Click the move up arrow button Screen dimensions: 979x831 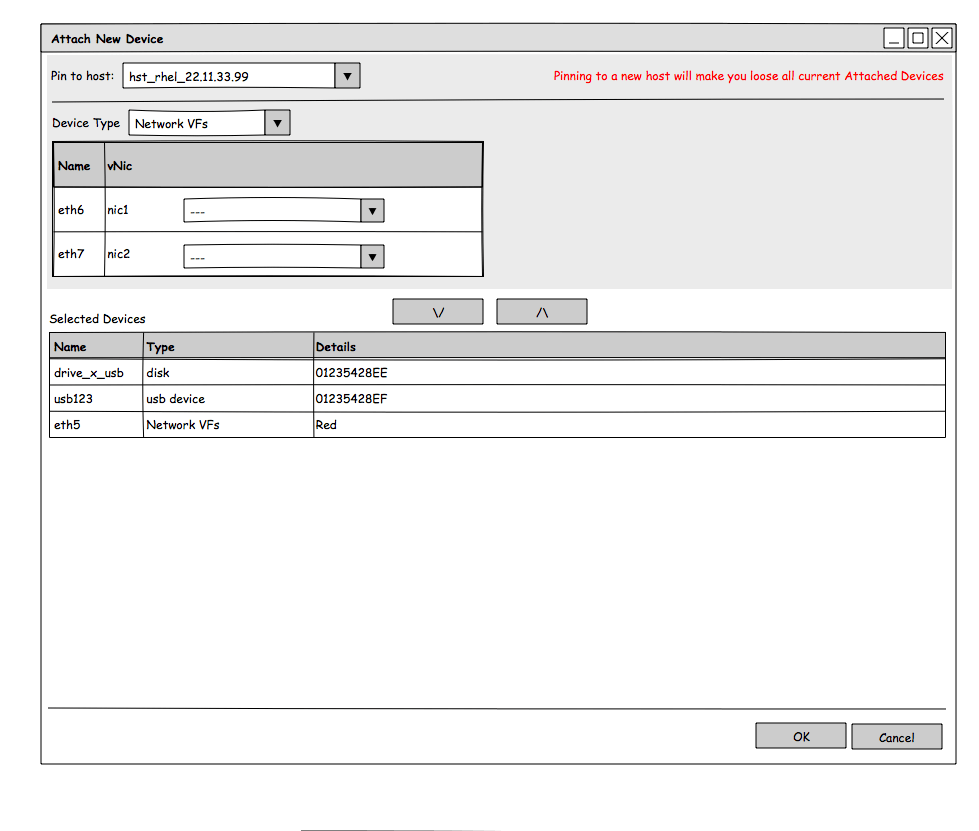tap(541, 312)
